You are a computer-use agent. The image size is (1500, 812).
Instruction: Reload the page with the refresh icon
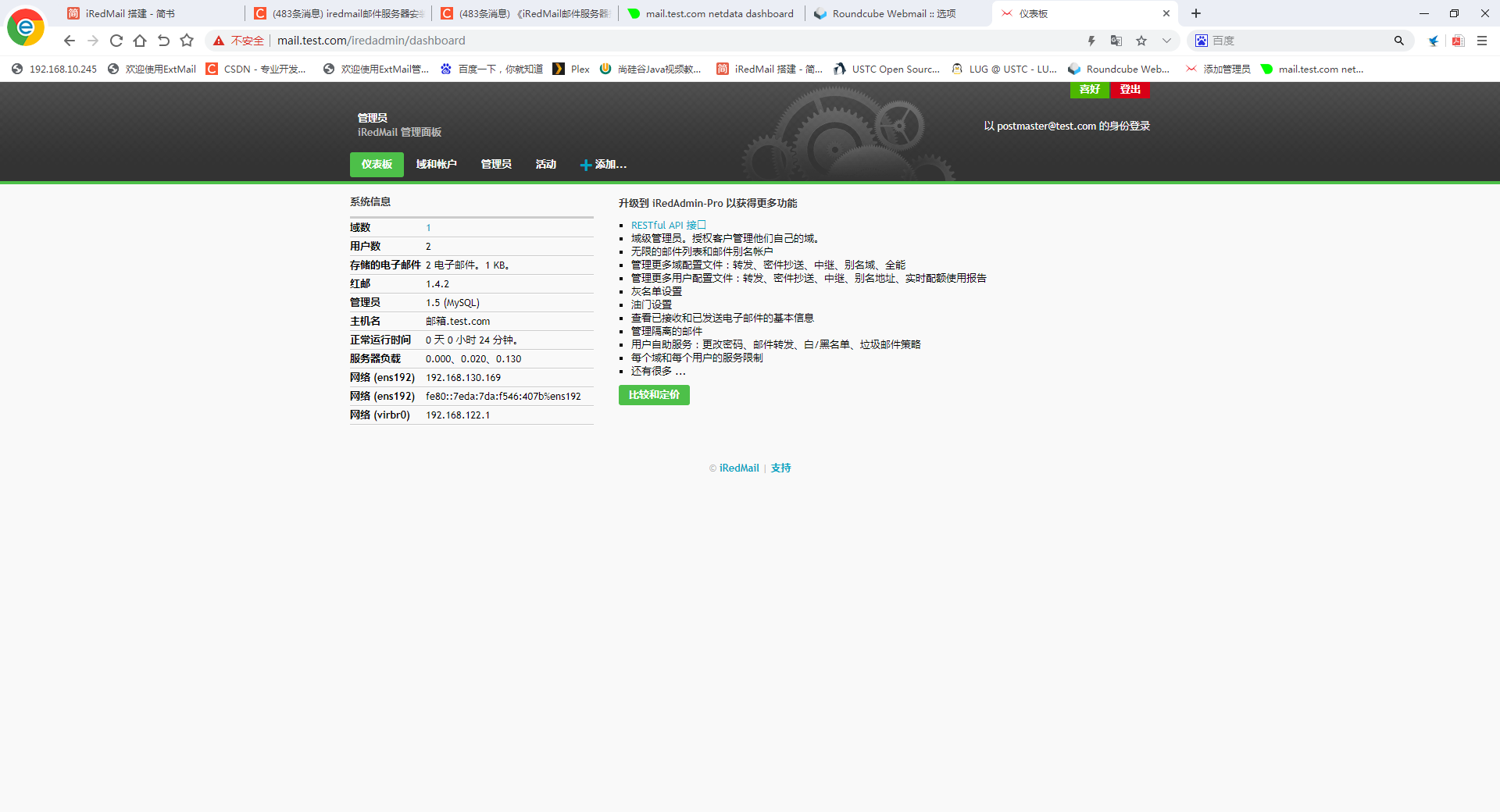click(x=116, y=41)
